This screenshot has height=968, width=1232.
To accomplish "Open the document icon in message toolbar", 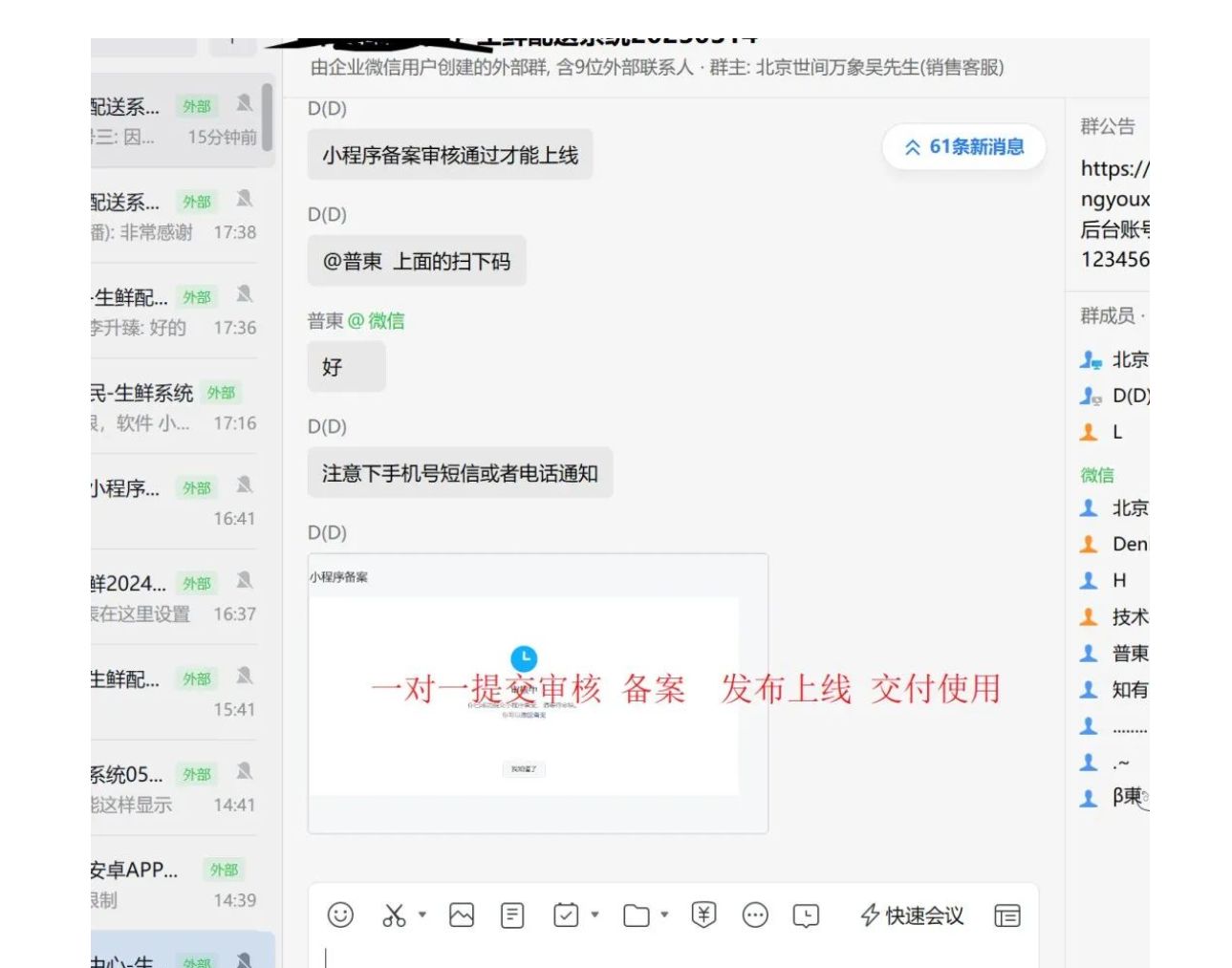I will 513,915.
